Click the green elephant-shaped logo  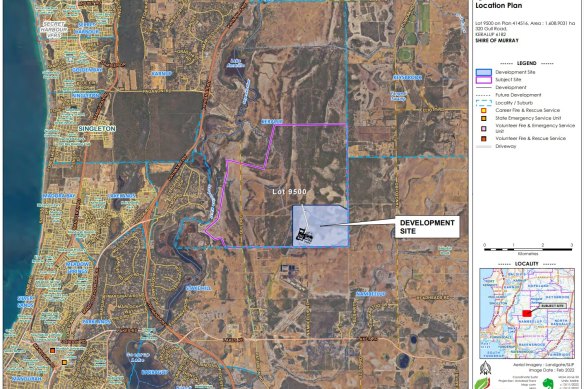pyautogui.click(x=548, y=383)
